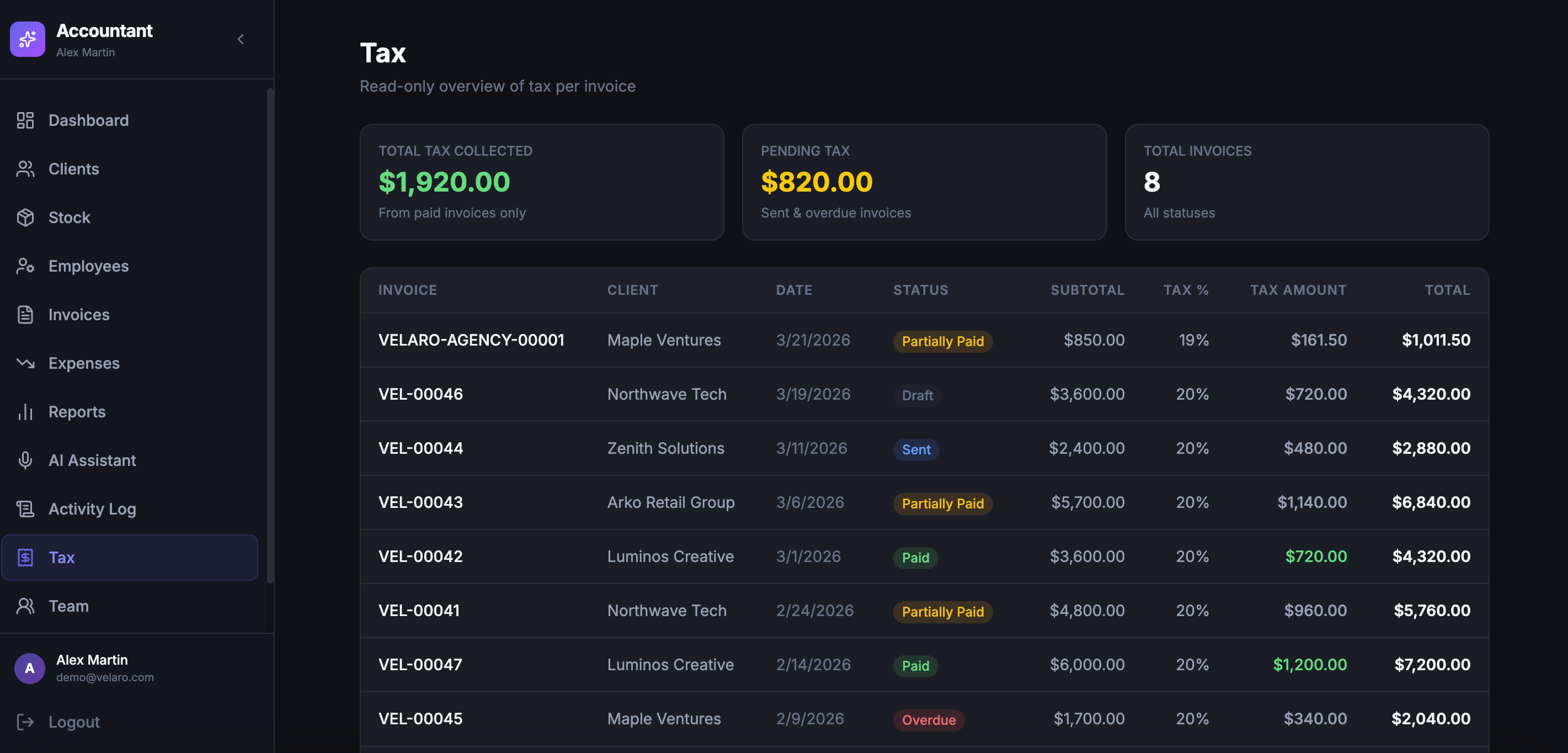Click the Expenses trend-down icon
This screenshot has height=753, width=1568.
(25, 363)
